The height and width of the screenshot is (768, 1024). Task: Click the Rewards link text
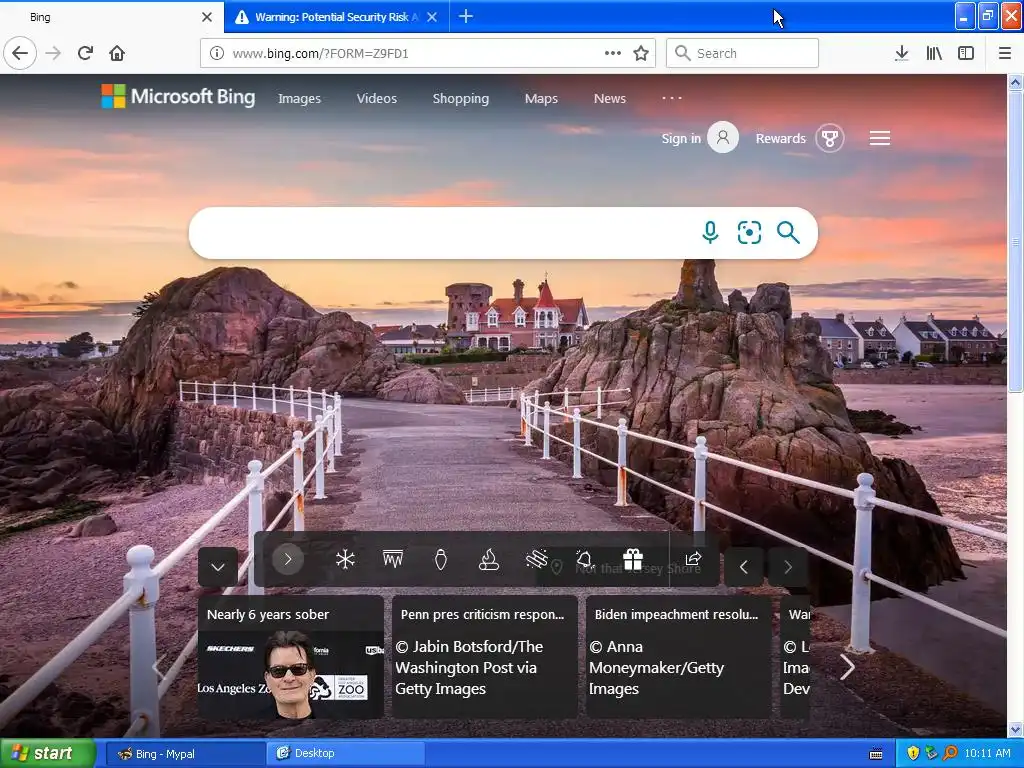click(x=780, y=138)
